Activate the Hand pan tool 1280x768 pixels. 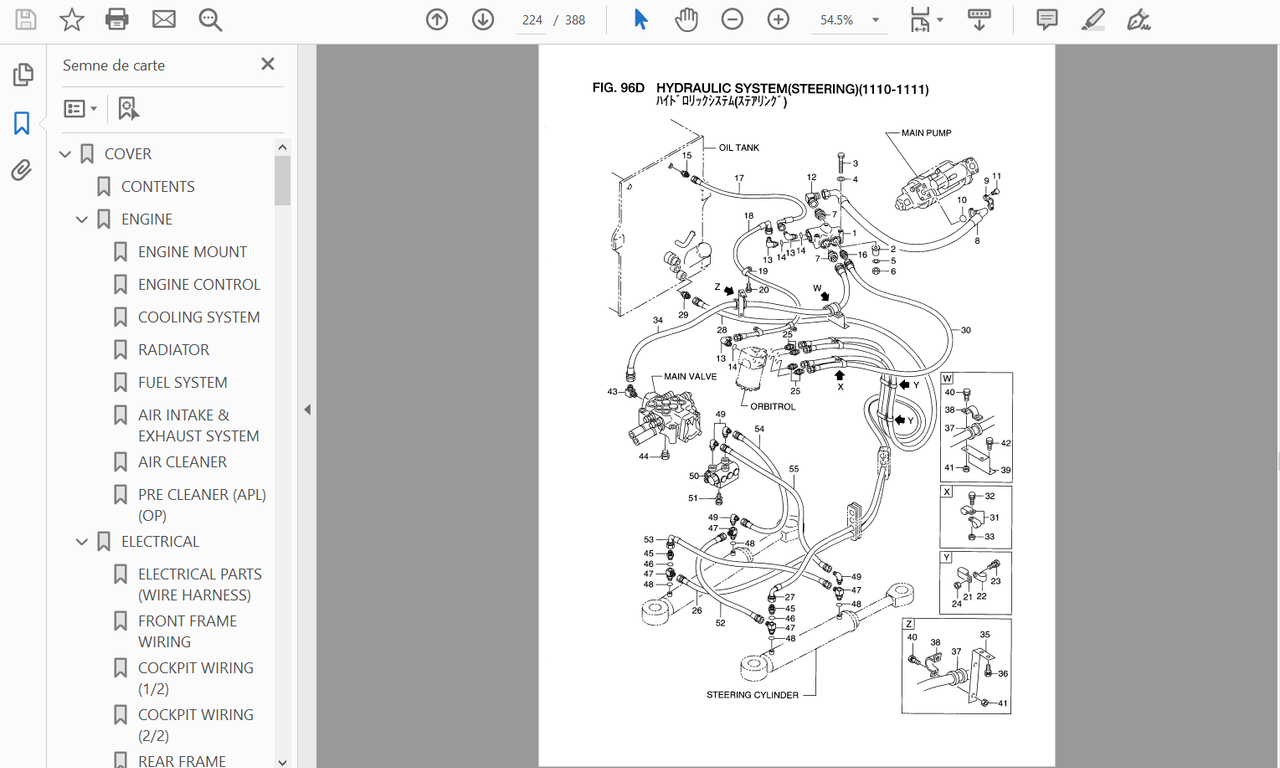click(x=686, y=19)
